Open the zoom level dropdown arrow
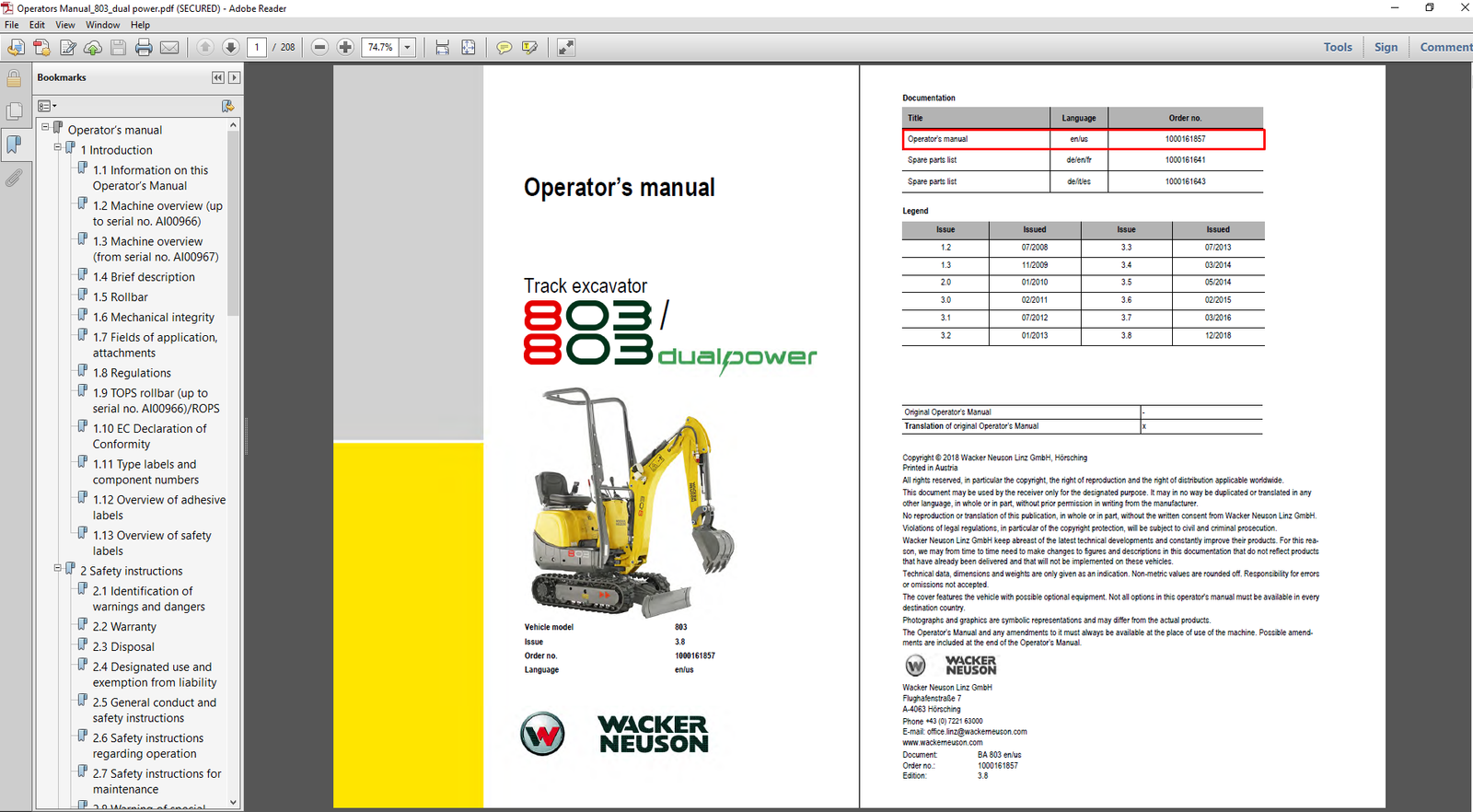 coord(407,47)
